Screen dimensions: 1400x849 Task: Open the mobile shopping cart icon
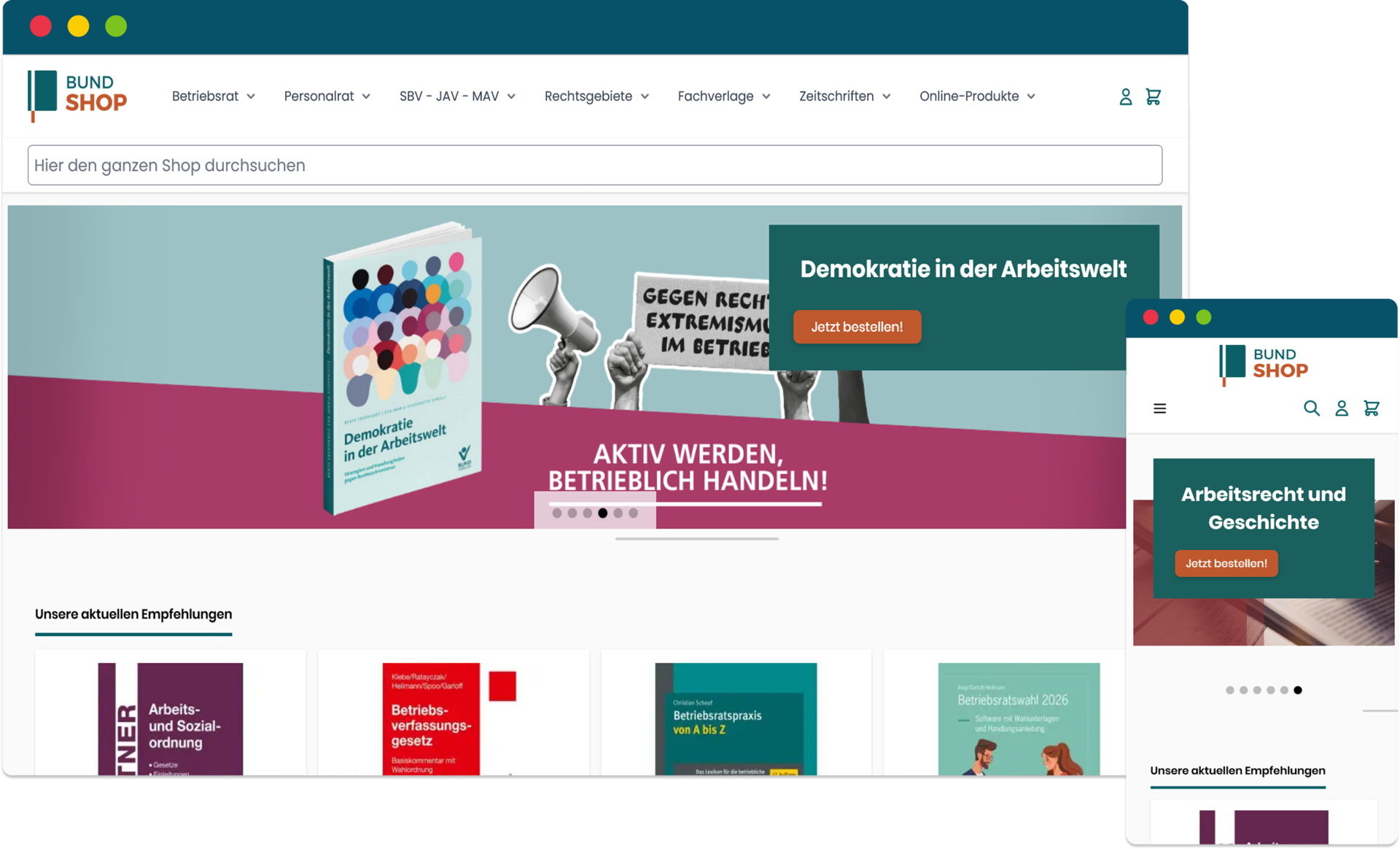click(x=1371, y=408)
